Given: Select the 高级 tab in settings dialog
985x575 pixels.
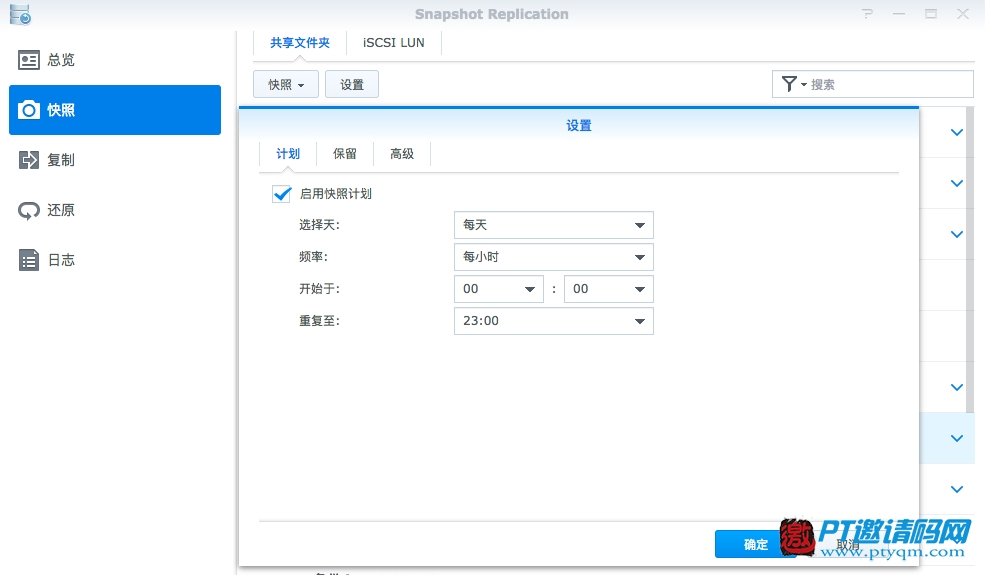Looking at the screenshot, I should click(402, 154).
